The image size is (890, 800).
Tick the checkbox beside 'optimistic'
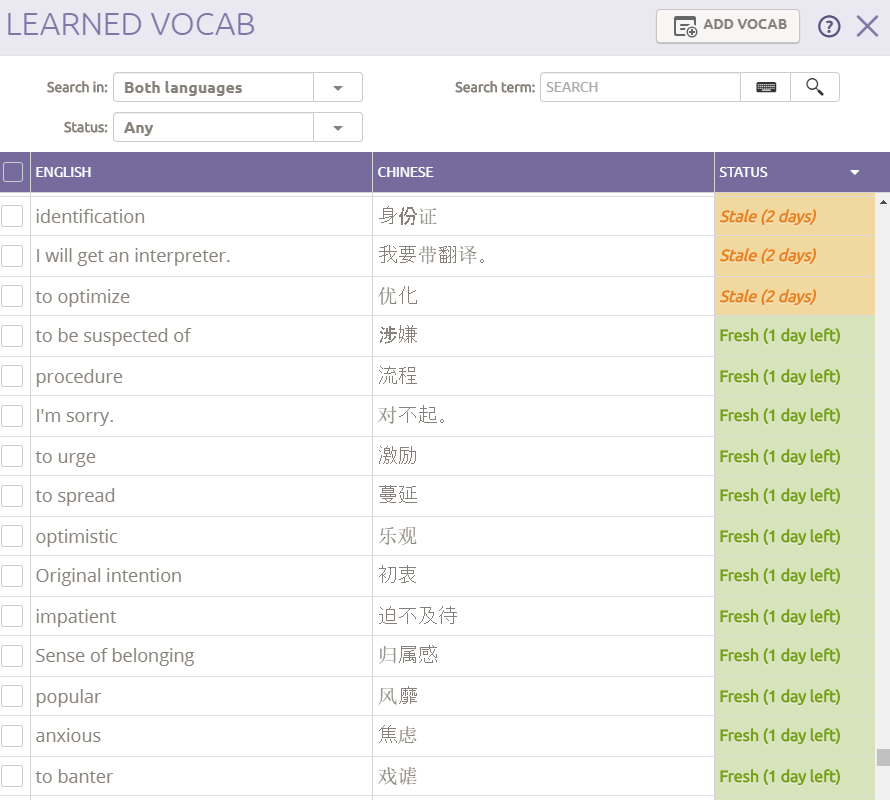click(x=12, y=536)
